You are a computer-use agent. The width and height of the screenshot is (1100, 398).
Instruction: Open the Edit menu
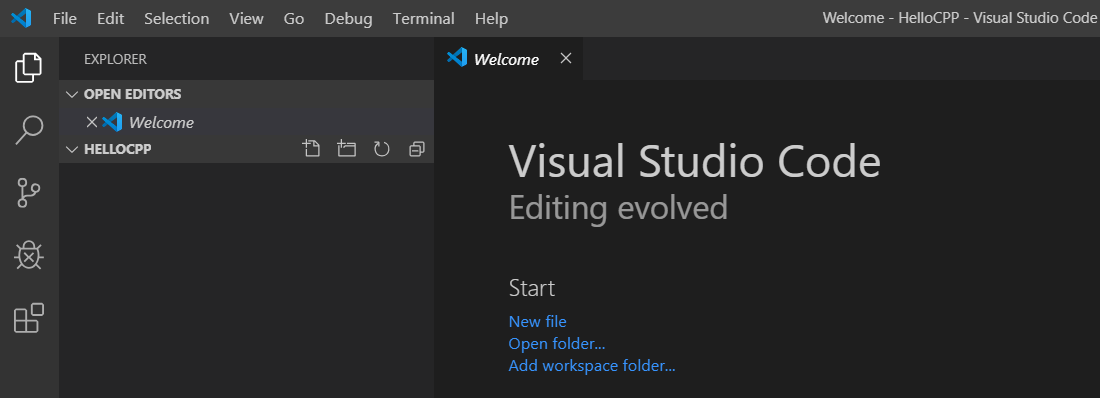110,18
